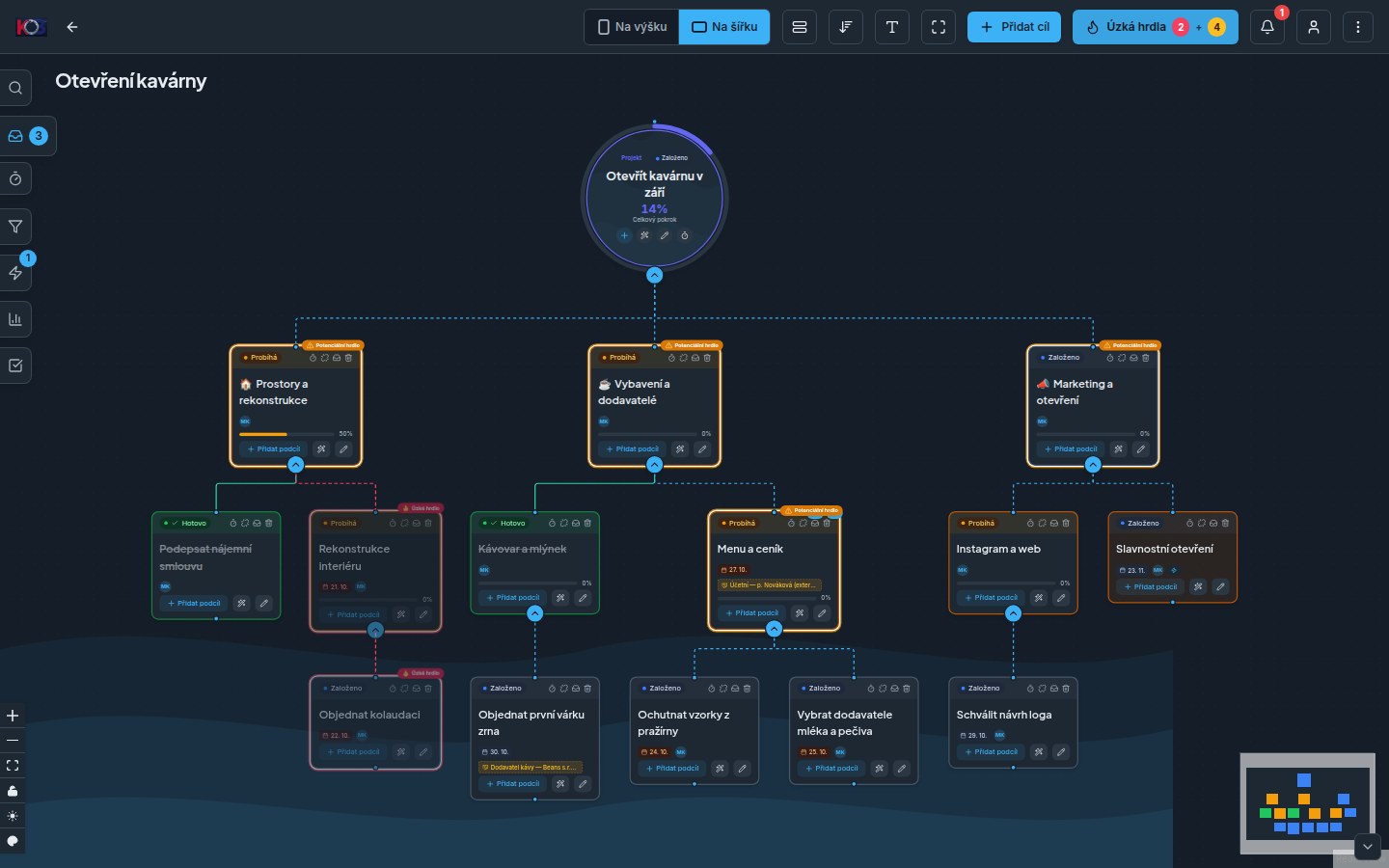
Task: Select Na výšku orientation
Action: (x=632, y=27)
